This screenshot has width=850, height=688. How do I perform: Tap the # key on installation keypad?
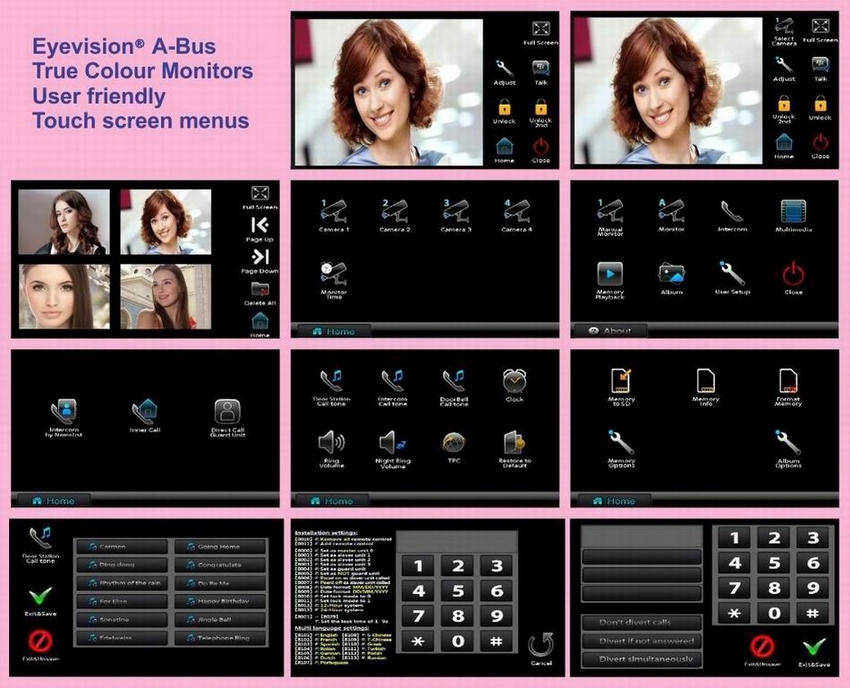click(x=497, y=641)
